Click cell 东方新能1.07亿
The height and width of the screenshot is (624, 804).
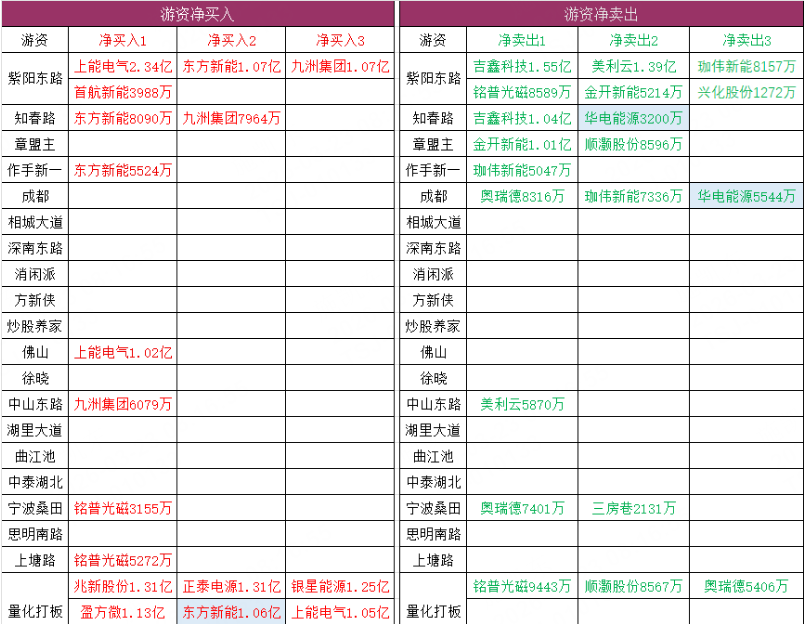pyautogui.click(x=231, y=66)
